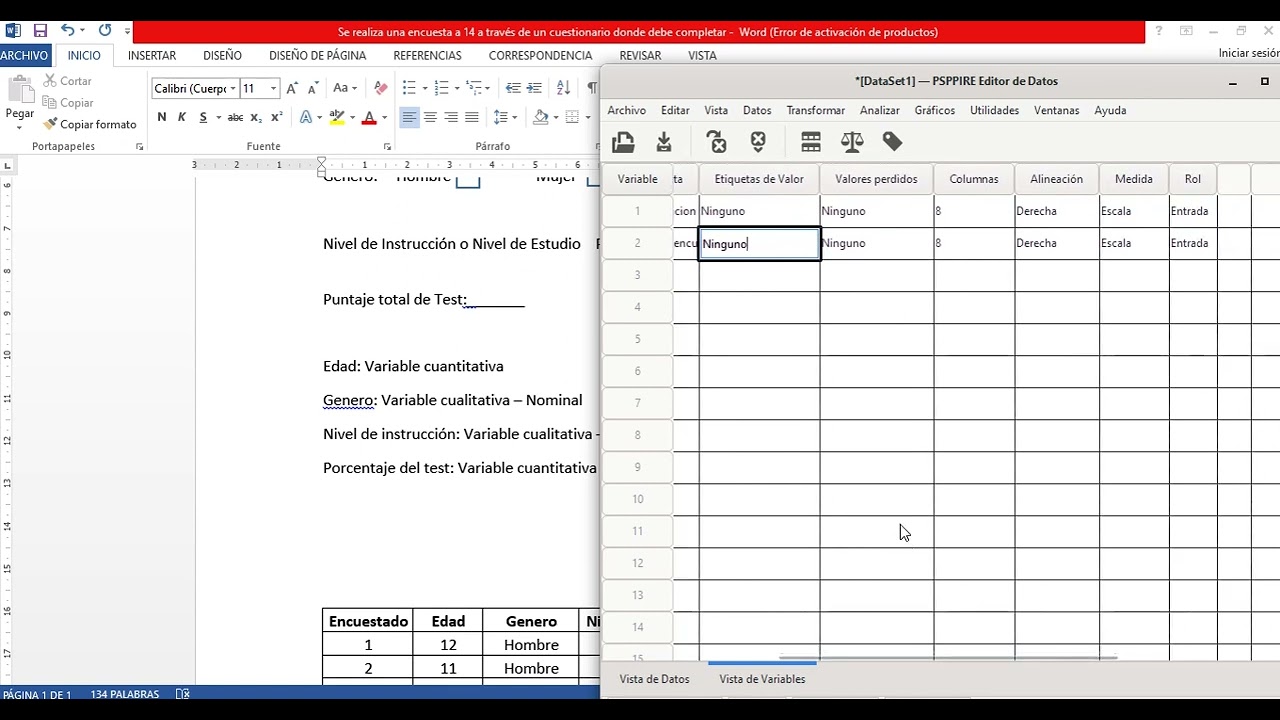Switch to the DISEÑO DE PÁGINA tab
The height and width of the screenshot is (720, 1280).
[317, 56]
